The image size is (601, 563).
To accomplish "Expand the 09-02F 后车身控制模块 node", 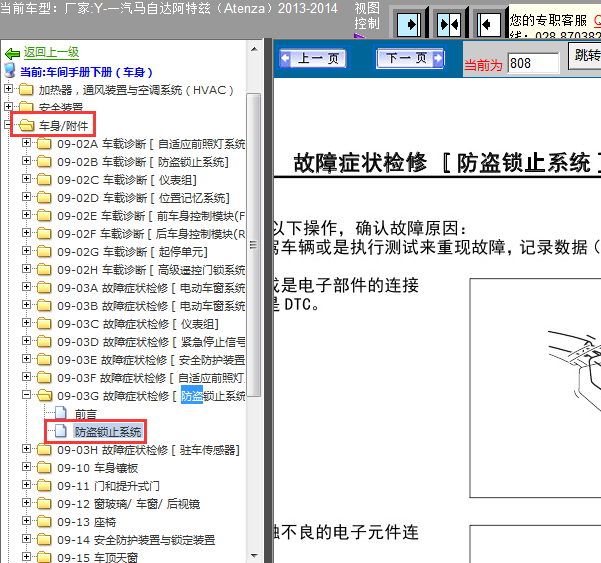I will [26, 233].
